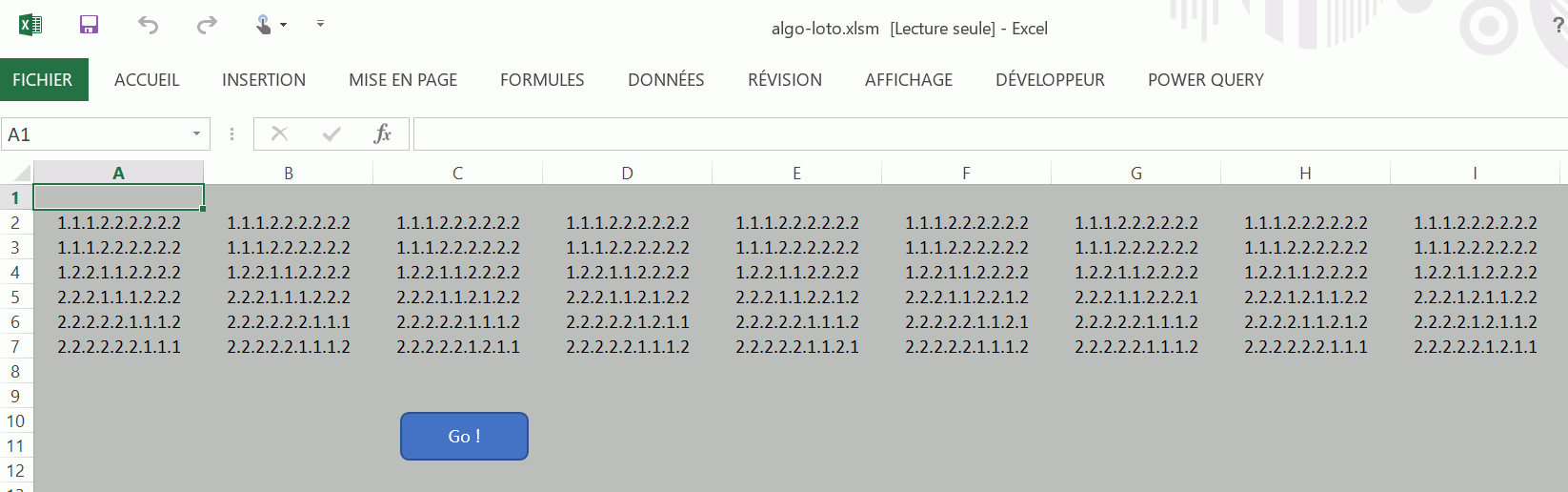The height and width of the screenshot is (492, 1568).
Task: Undo the last action
Action: tap(148, 26)
